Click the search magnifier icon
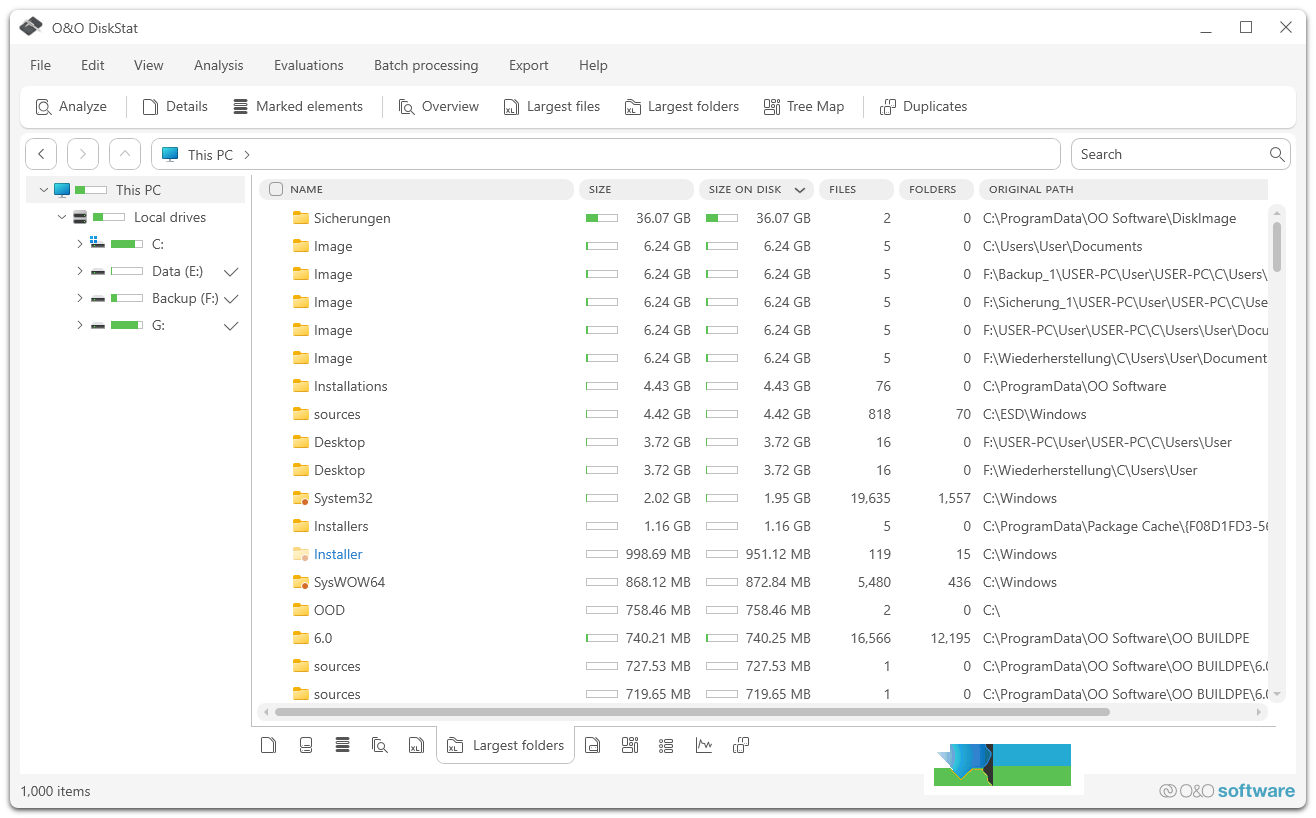 [1277, 154]
